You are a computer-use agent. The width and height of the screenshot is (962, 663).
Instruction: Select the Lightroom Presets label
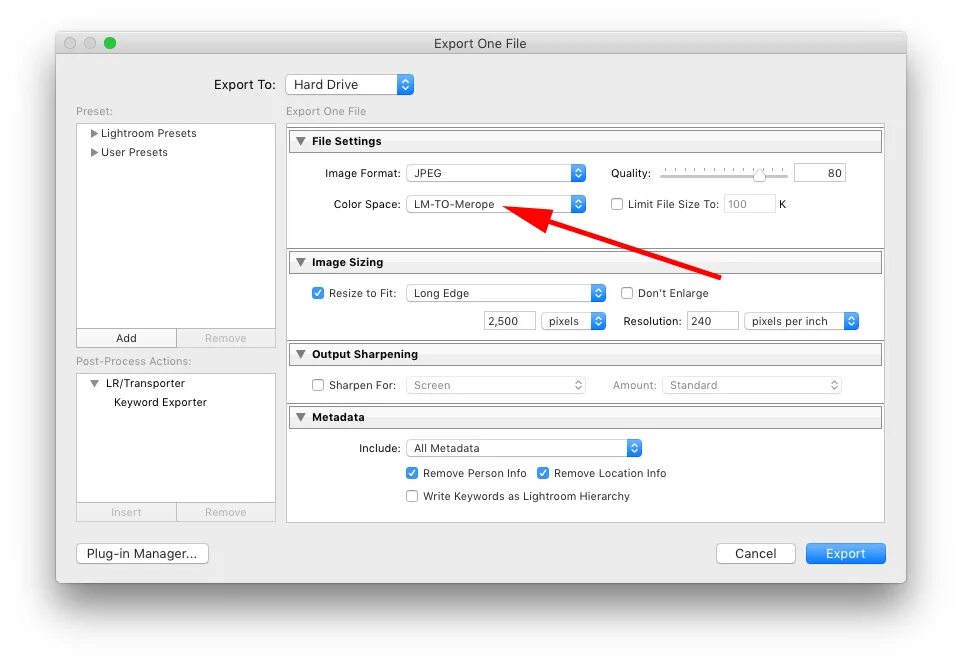pos(148,133)
